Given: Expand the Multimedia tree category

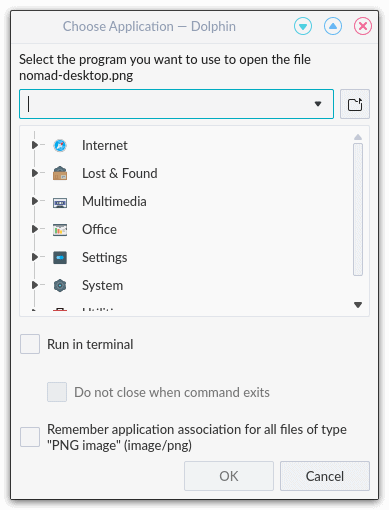Looking at the screenshot, I should point(34,201).
